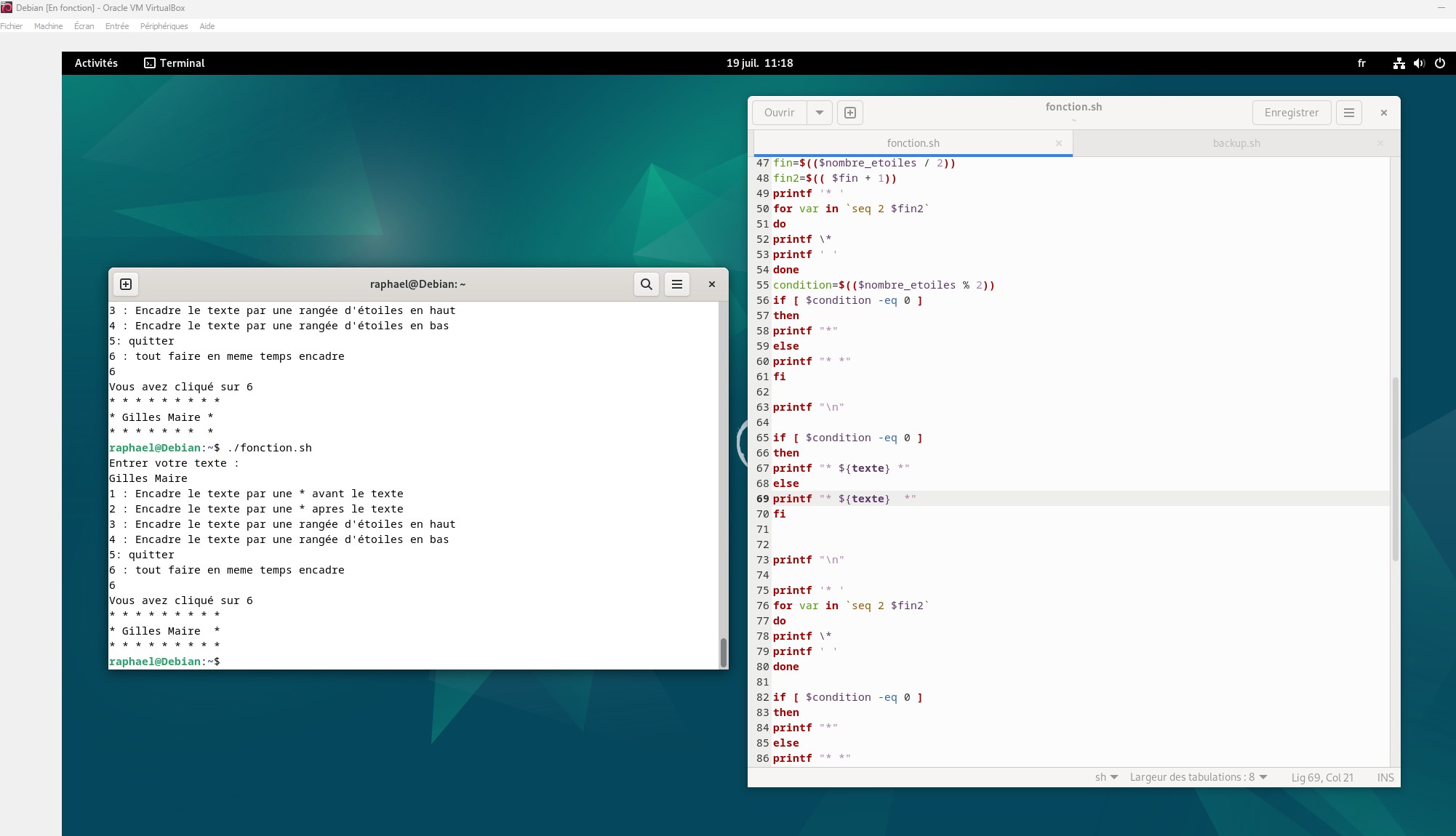Viewport: 1456px width, 836px height.
Task: Click the new tab icon in terminal
Action: pos(126,284)
